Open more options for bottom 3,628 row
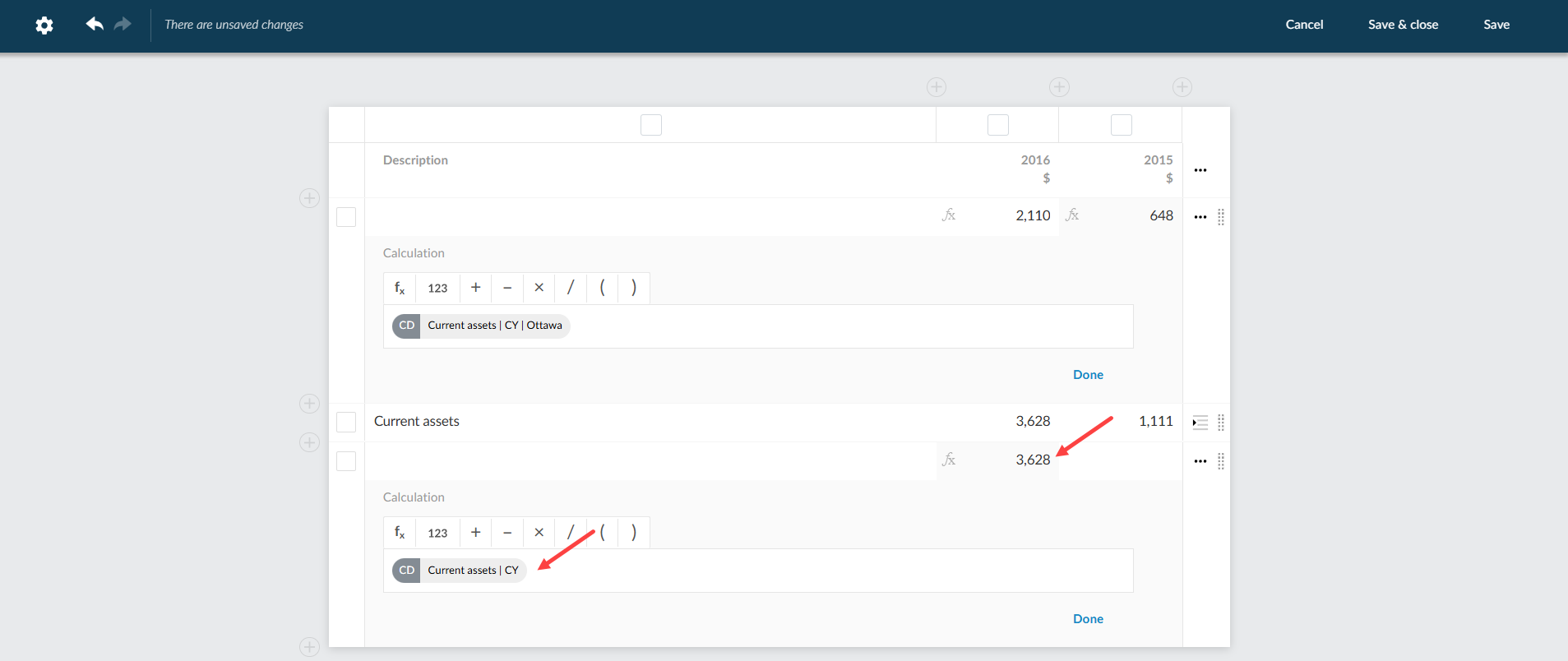The height and width of the screenshot is (661, 1568). tap(1200, 461)
